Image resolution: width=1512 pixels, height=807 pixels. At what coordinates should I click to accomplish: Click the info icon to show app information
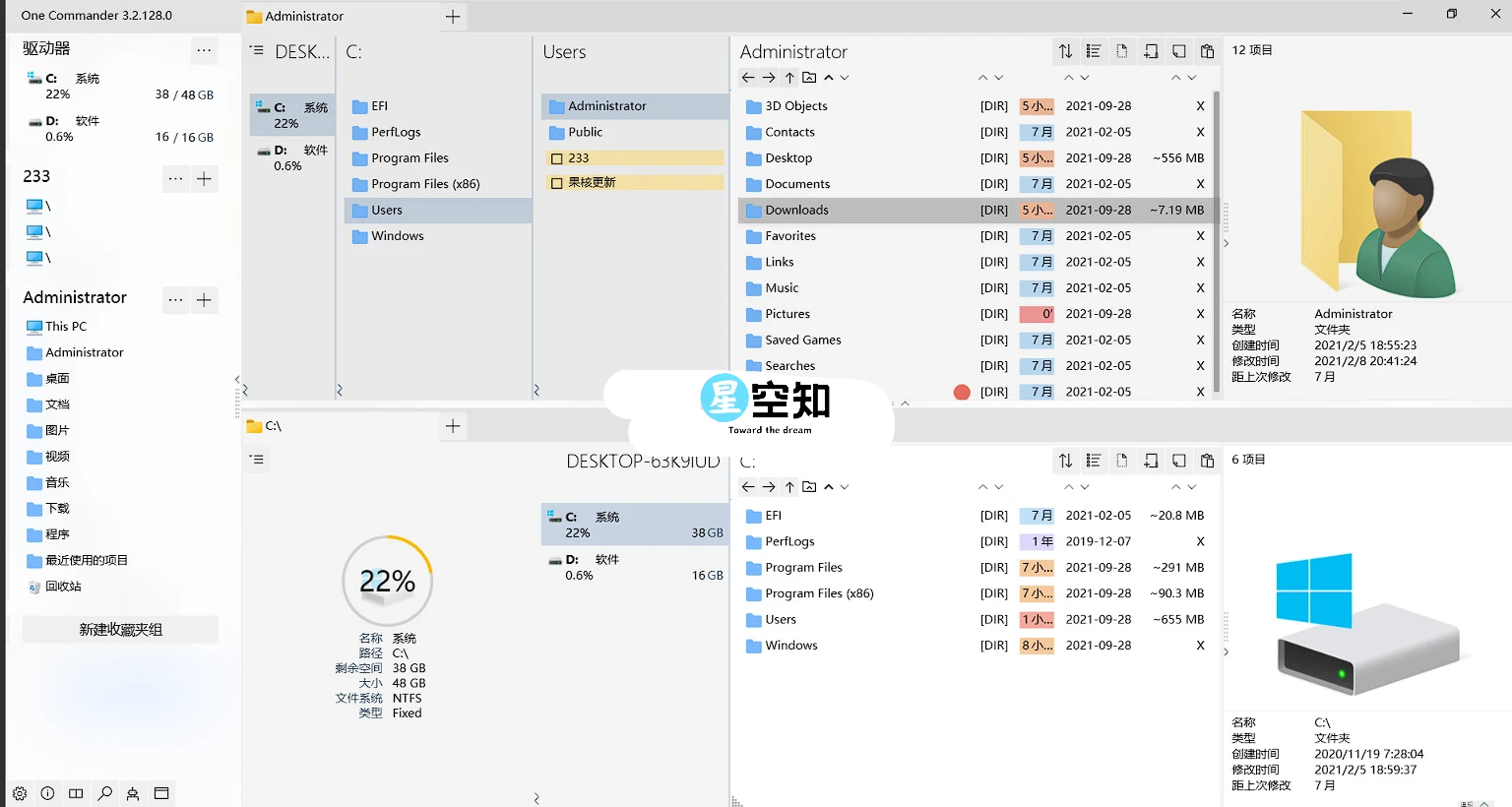tap(47, 793)
